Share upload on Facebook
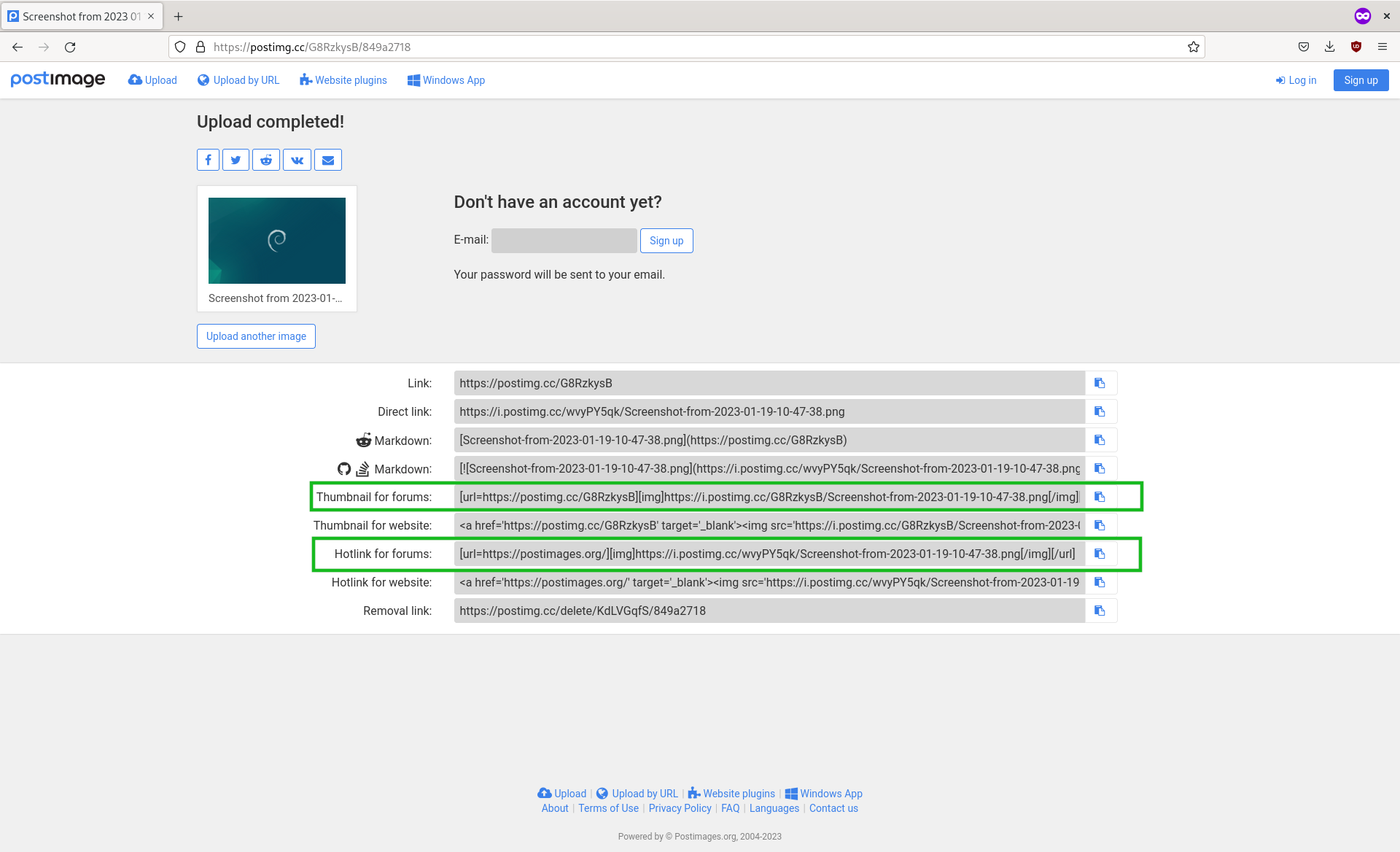 pos(208,160)
